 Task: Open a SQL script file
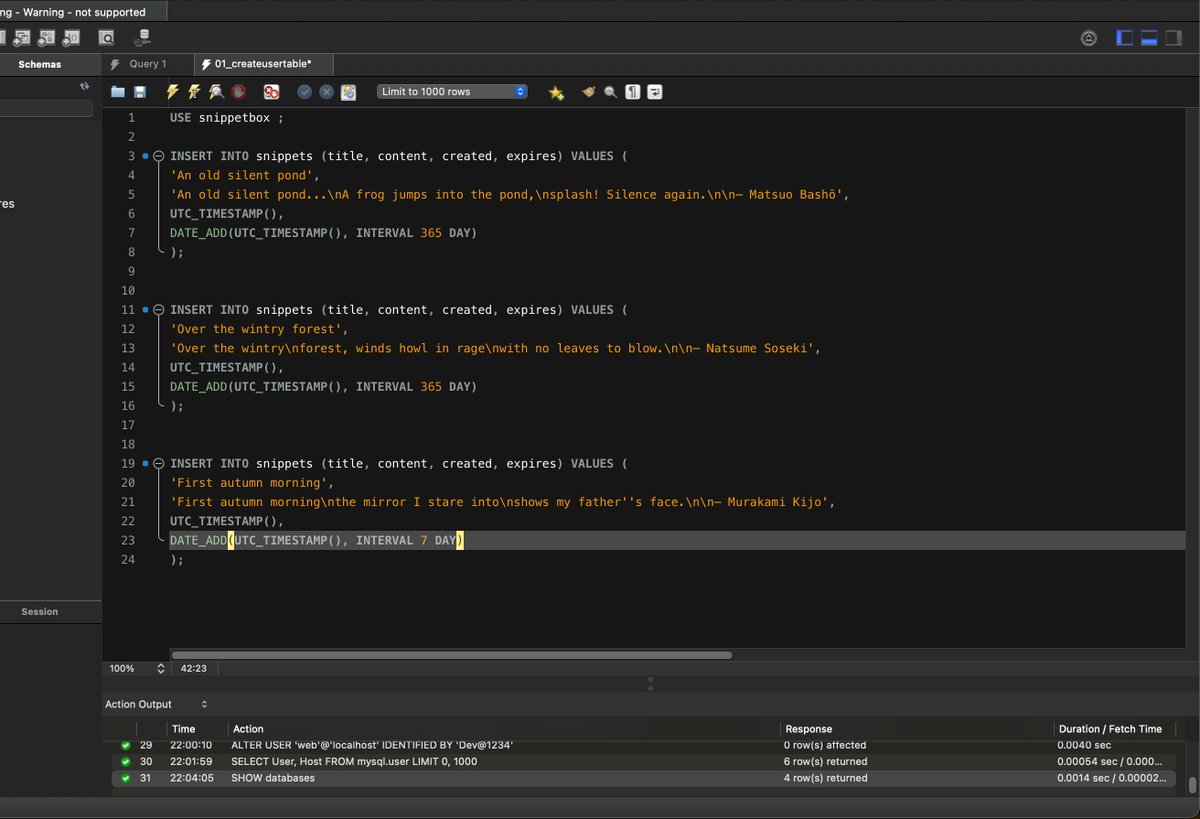tap(118, 92)
